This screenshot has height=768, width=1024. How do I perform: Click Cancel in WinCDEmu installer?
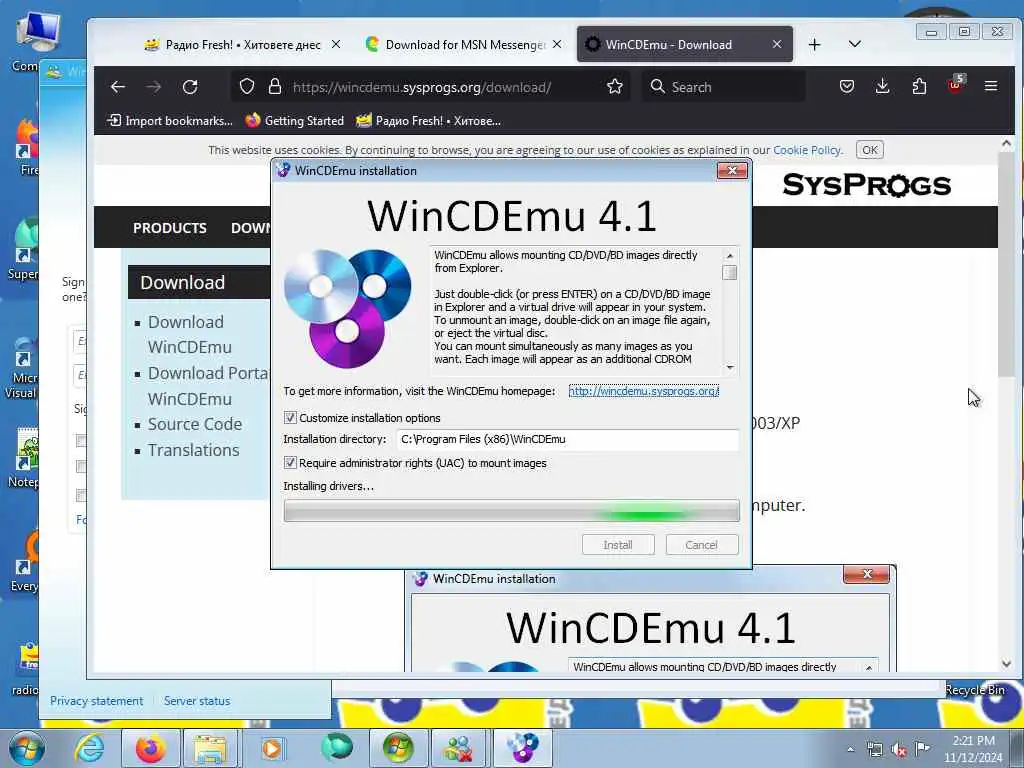coord(702,545)
